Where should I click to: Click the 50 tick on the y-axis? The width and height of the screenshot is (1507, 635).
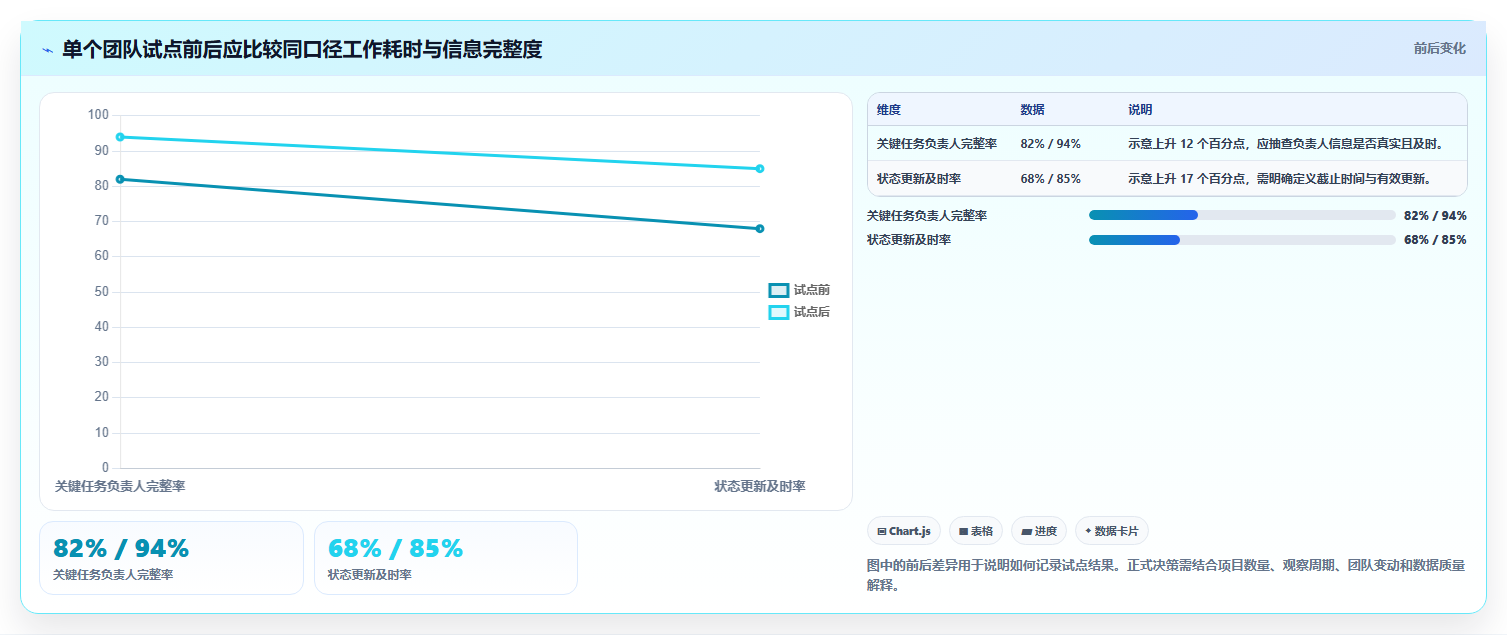tap(102, 292)
